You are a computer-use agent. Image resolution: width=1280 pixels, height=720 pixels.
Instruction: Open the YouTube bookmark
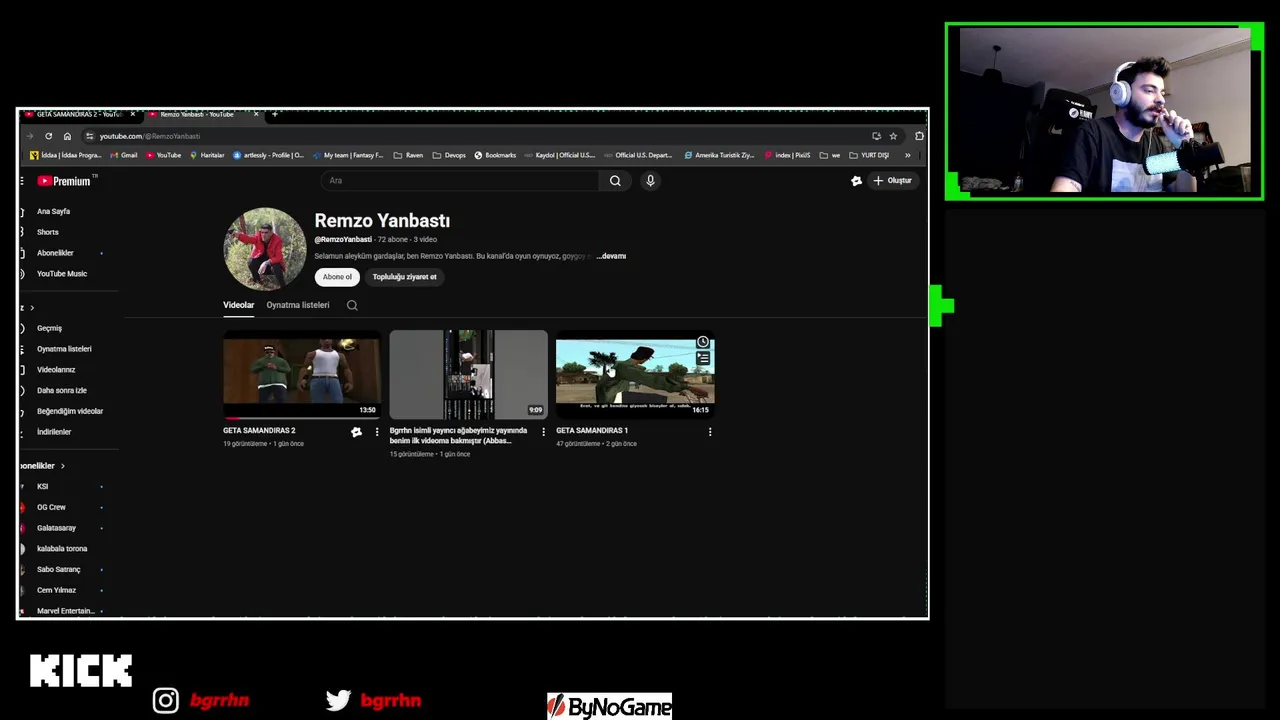tap(164, 155)
